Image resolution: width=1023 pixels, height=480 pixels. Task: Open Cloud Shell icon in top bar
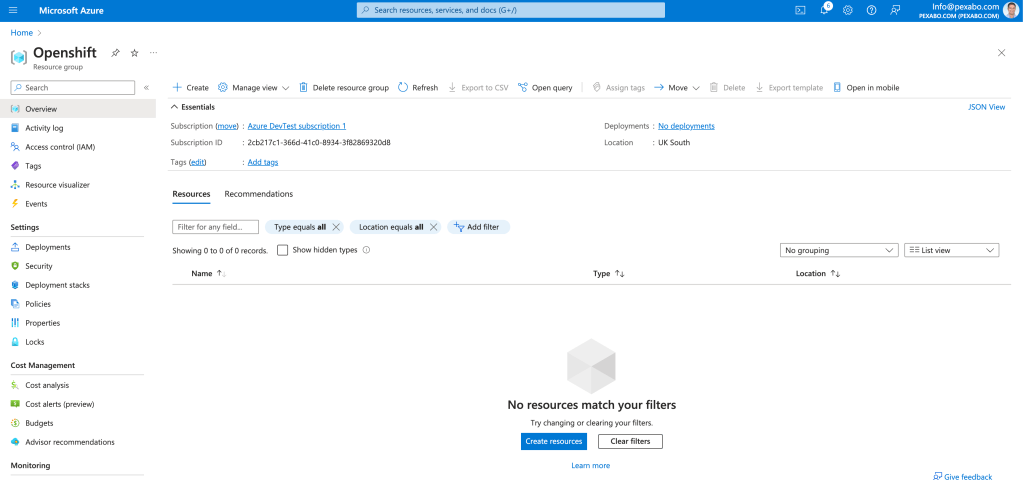[x=800, y=10]
